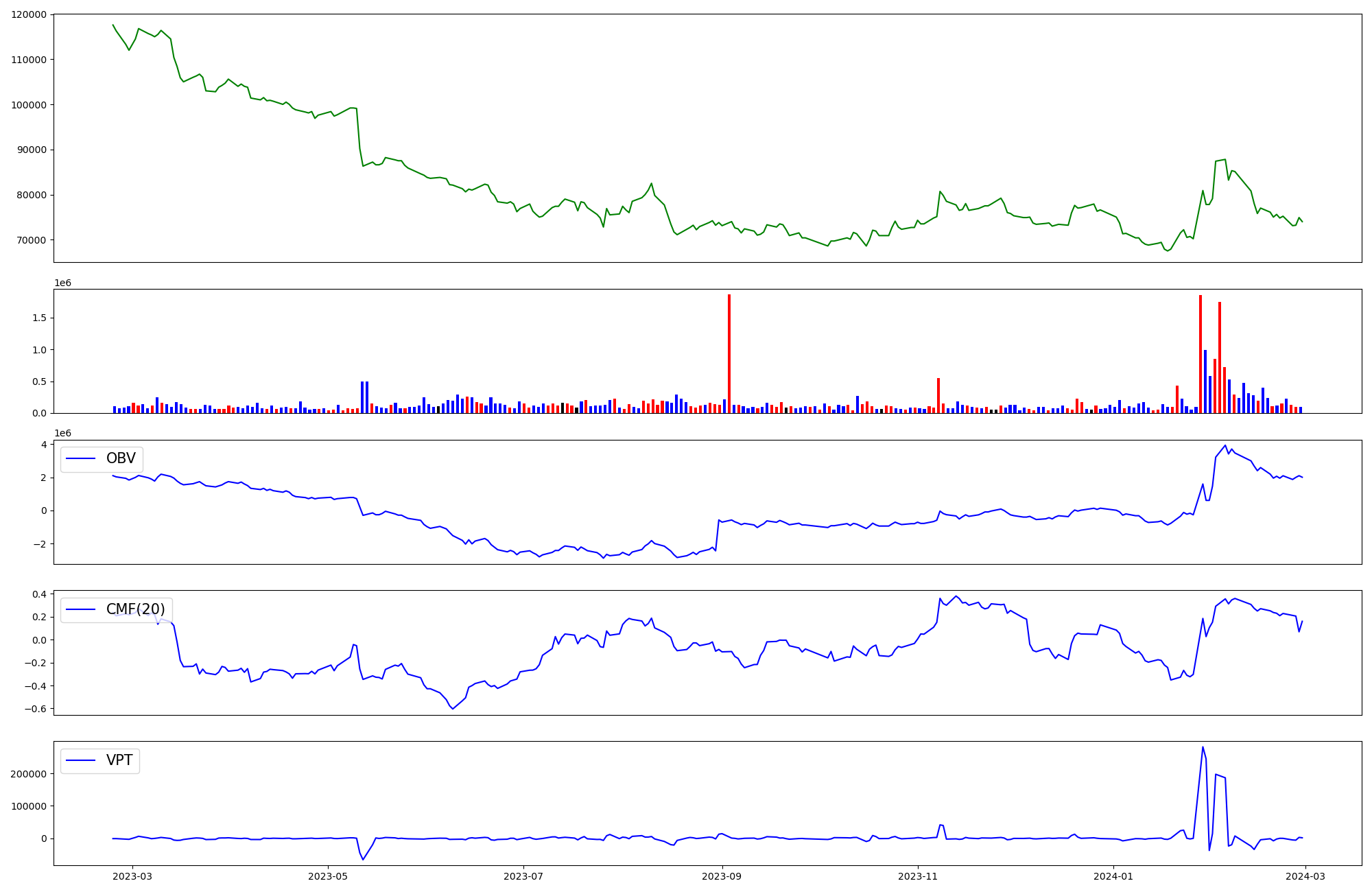Click the blue line sample in VPT legend
This screenshot has width=1372, height=892.
tap(80, 761)
